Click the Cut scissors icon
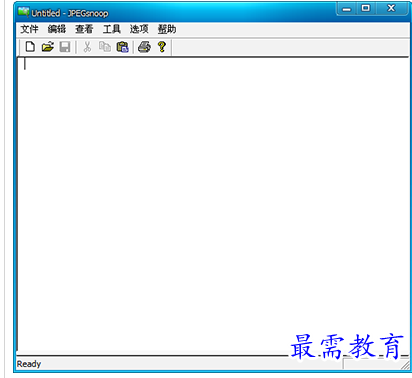This screenshot has height=378, width=412. click(87, 47)
